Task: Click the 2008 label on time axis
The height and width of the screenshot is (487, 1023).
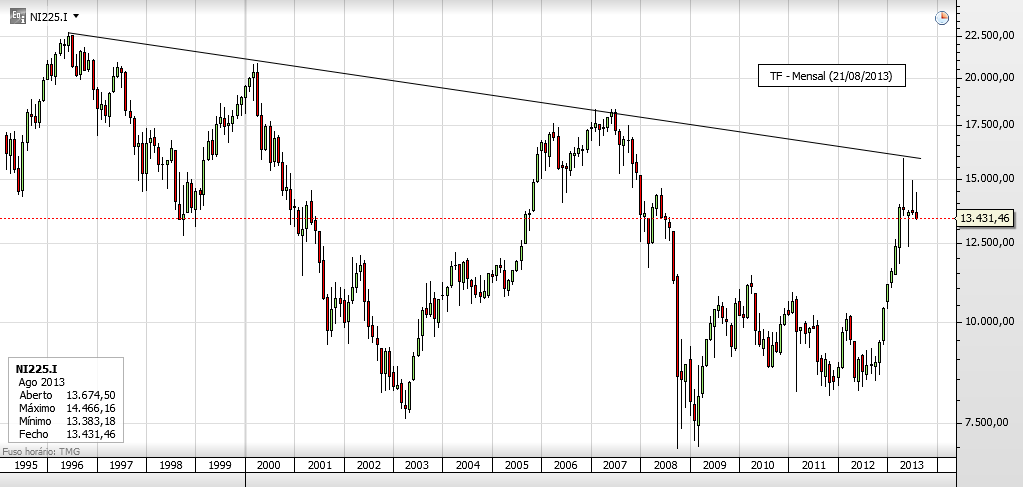Action: coord(664,466)
